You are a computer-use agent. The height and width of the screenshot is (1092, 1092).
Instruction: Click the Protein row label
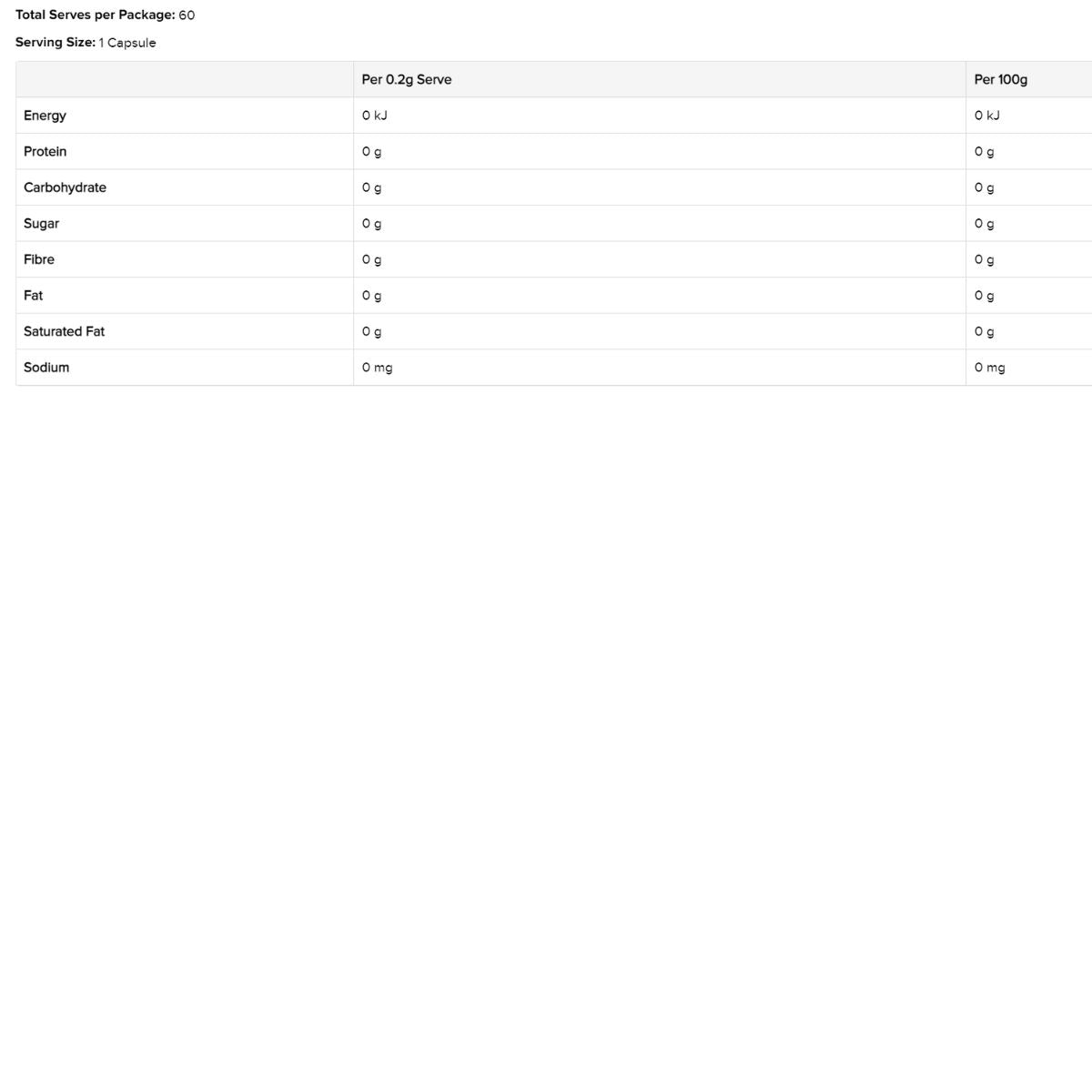coord(45,151)
